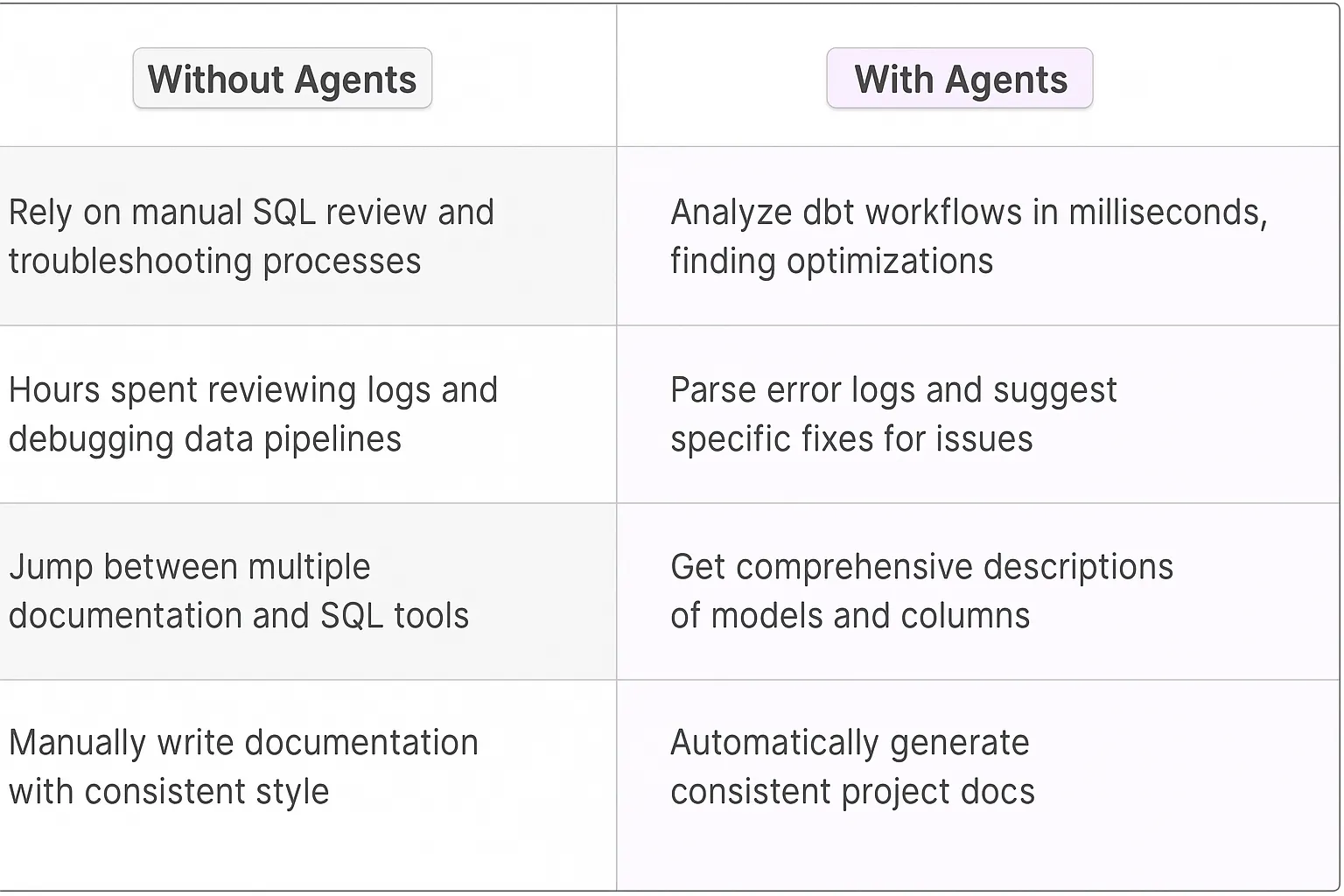This screenshot has height=896, width=1344.
Task: Click the text "troubleshooting processes"
Action: [214, 262]
